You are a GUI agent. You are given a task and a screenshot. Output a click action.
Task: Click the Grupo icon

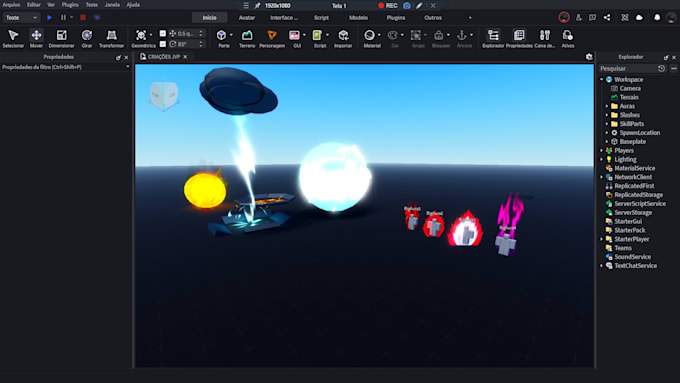click(x=416, y=35)
